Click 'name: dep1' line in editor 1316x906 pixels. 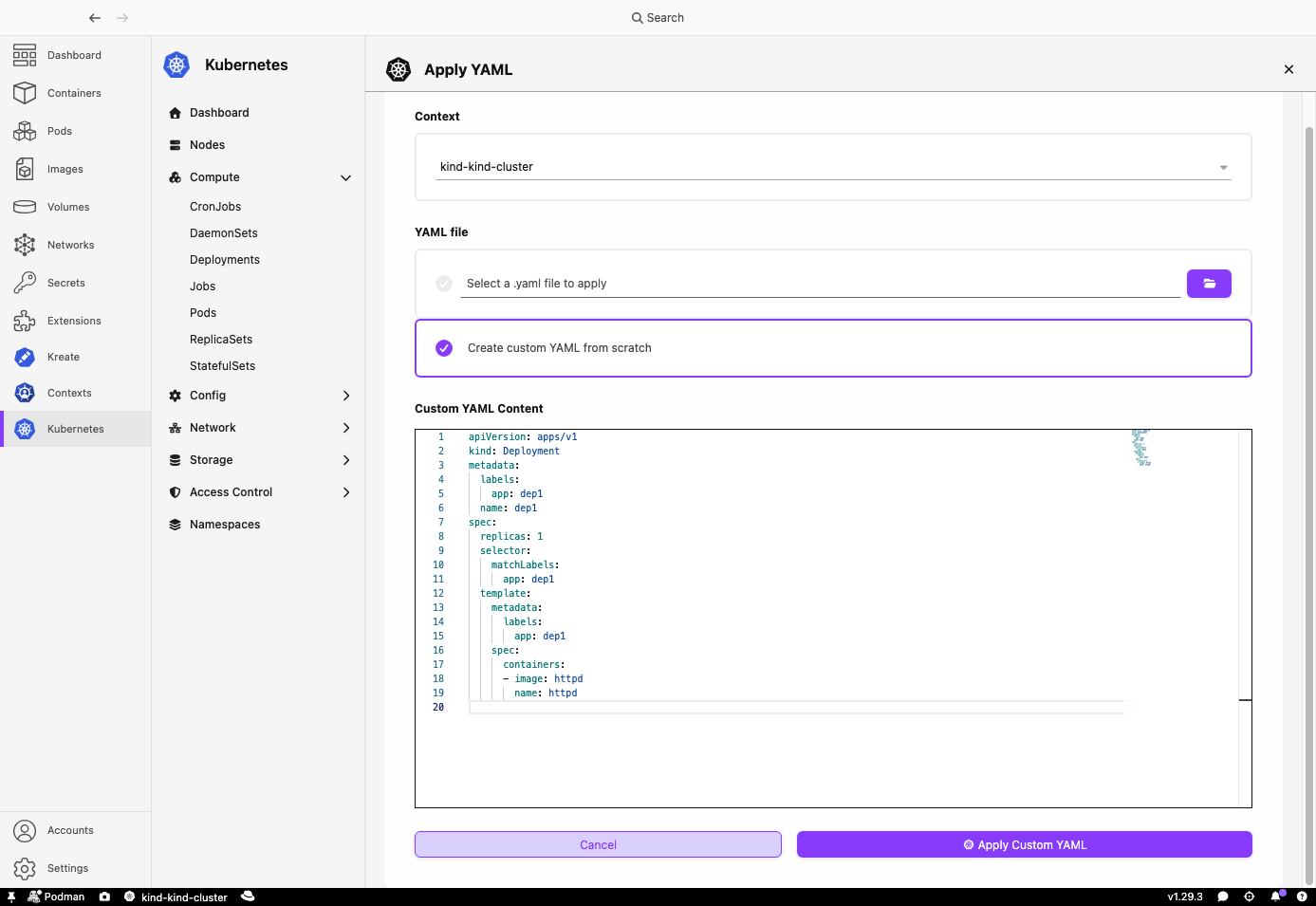point(509,508)
